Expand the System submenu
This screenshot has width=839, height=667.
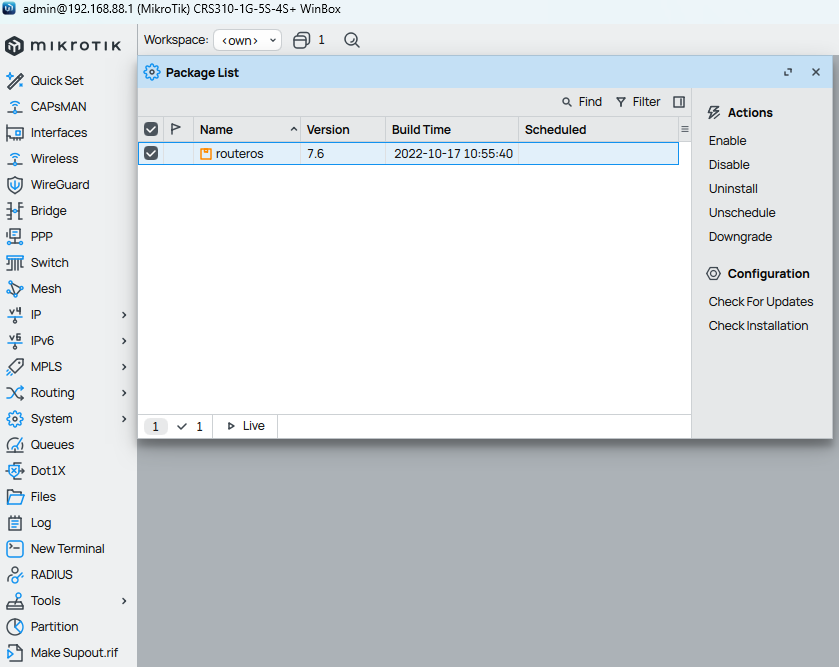pyautogui.click(x=124, y=419)
